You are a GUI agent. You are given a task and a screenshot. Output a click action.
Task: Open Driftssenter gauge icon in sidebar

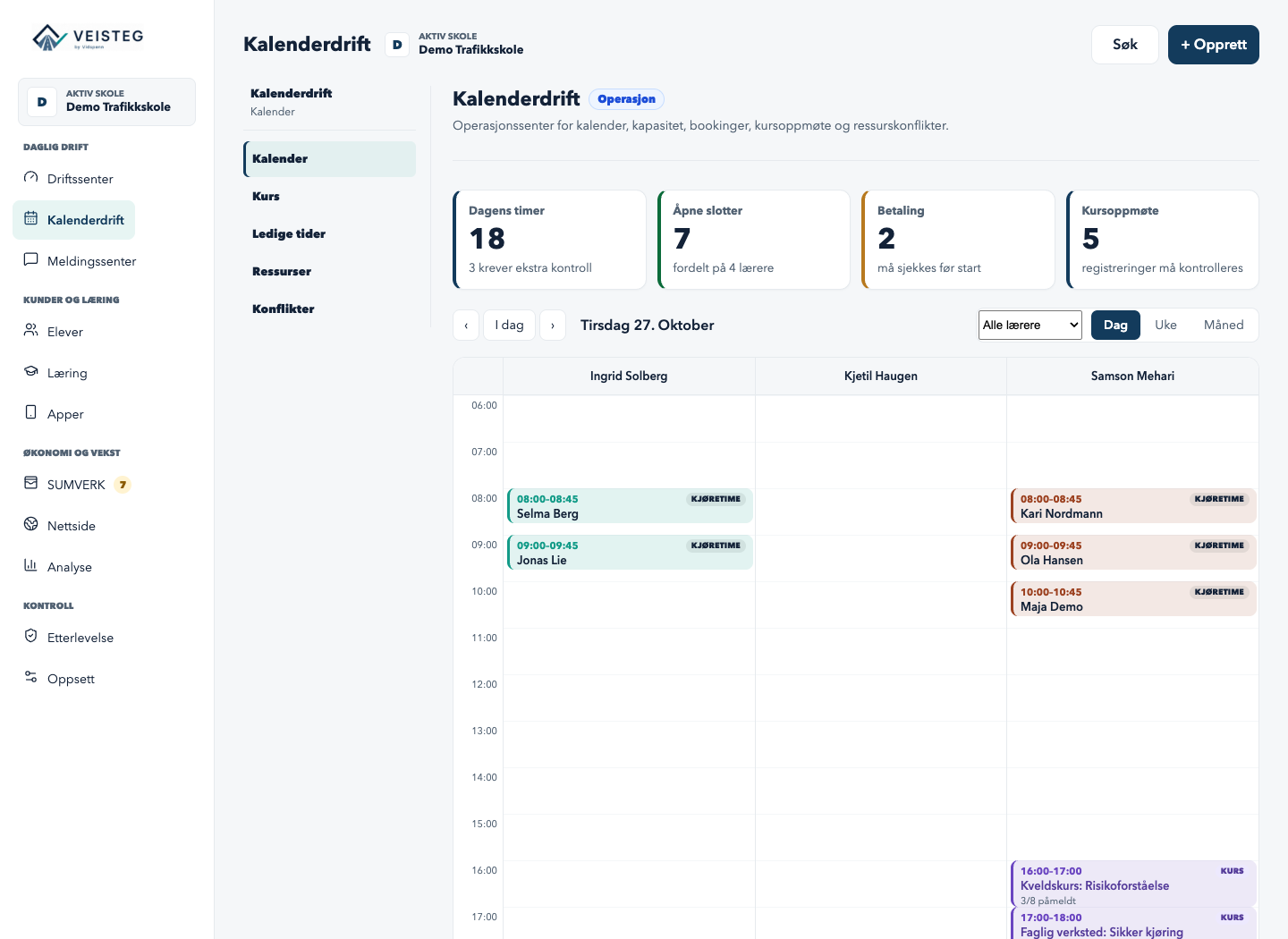coord(31,178)
